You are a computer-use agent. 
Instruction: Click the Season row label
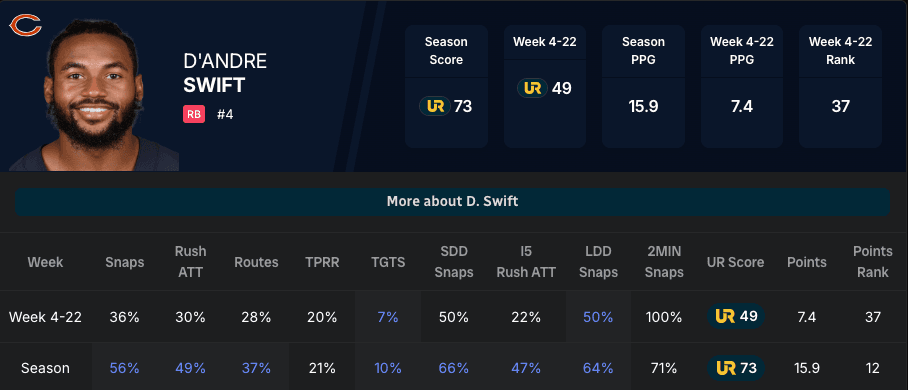point(45,368)
